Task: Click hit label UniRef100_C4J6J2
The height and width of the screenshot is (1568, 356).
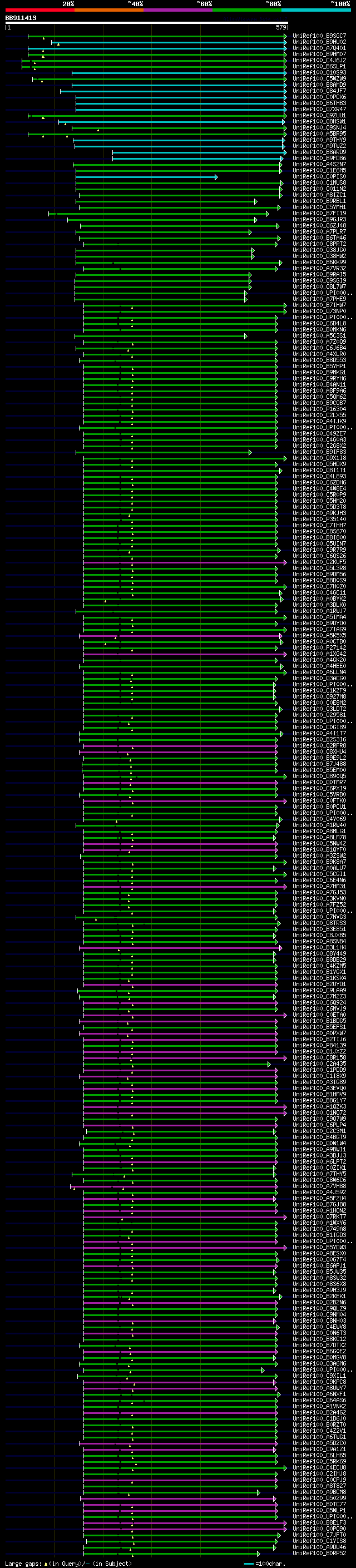Action: click(319, 60)
